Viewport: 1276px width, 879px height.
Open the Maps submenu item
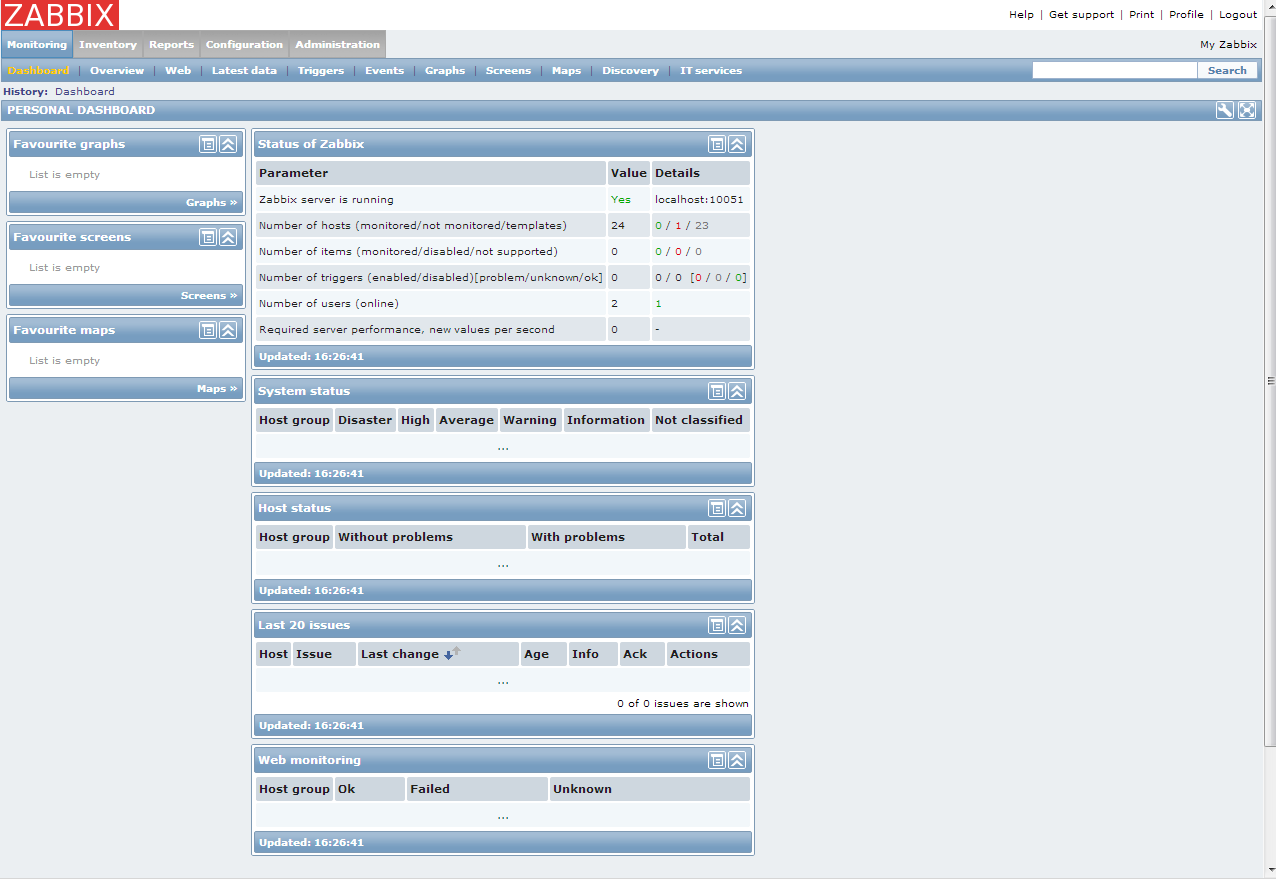pyautogui.click(x=566, y=70)
